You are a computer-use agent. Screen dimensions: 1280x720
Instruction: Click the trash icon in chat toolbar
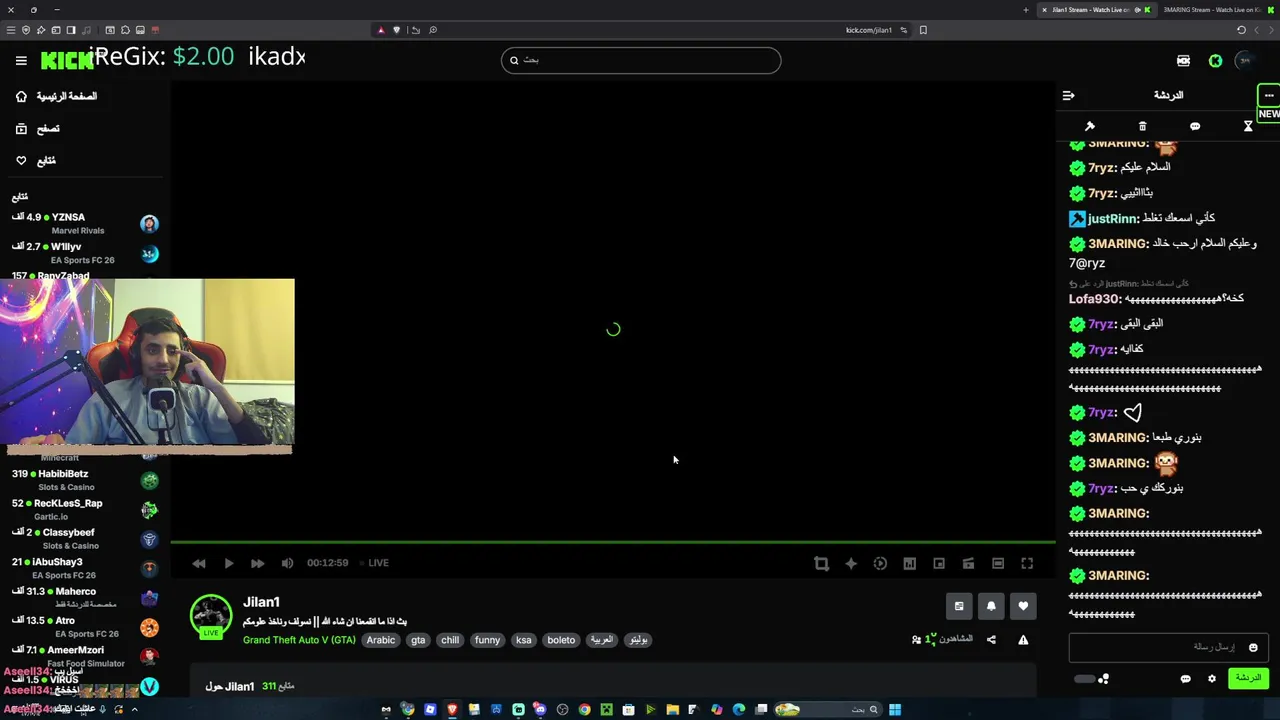(x=1142, y=127)
